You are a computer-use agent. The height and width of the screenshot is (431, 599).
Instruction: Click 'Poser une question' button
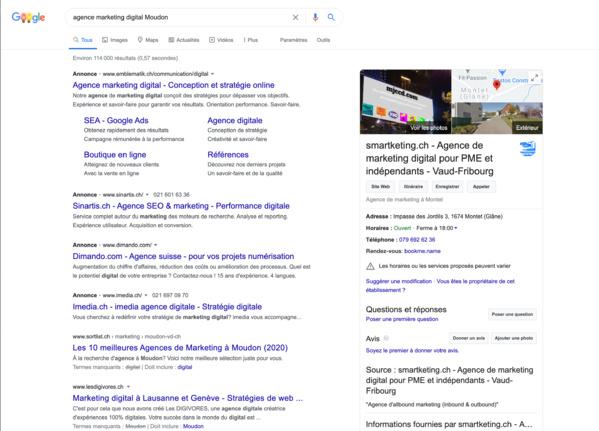[x=512, y=314]
